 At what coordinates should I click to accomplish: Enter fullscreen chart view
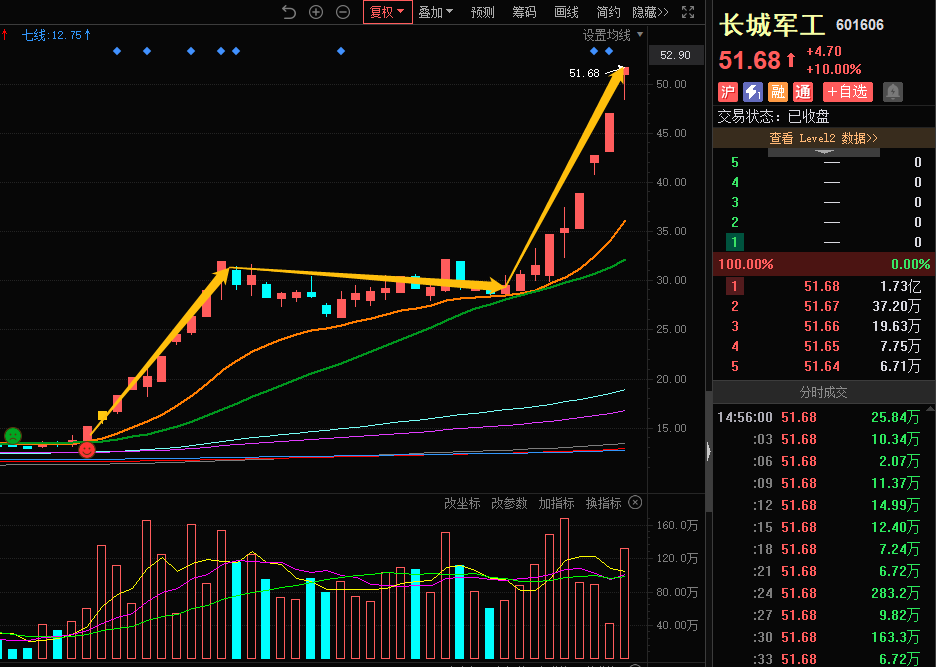(688, 12)
